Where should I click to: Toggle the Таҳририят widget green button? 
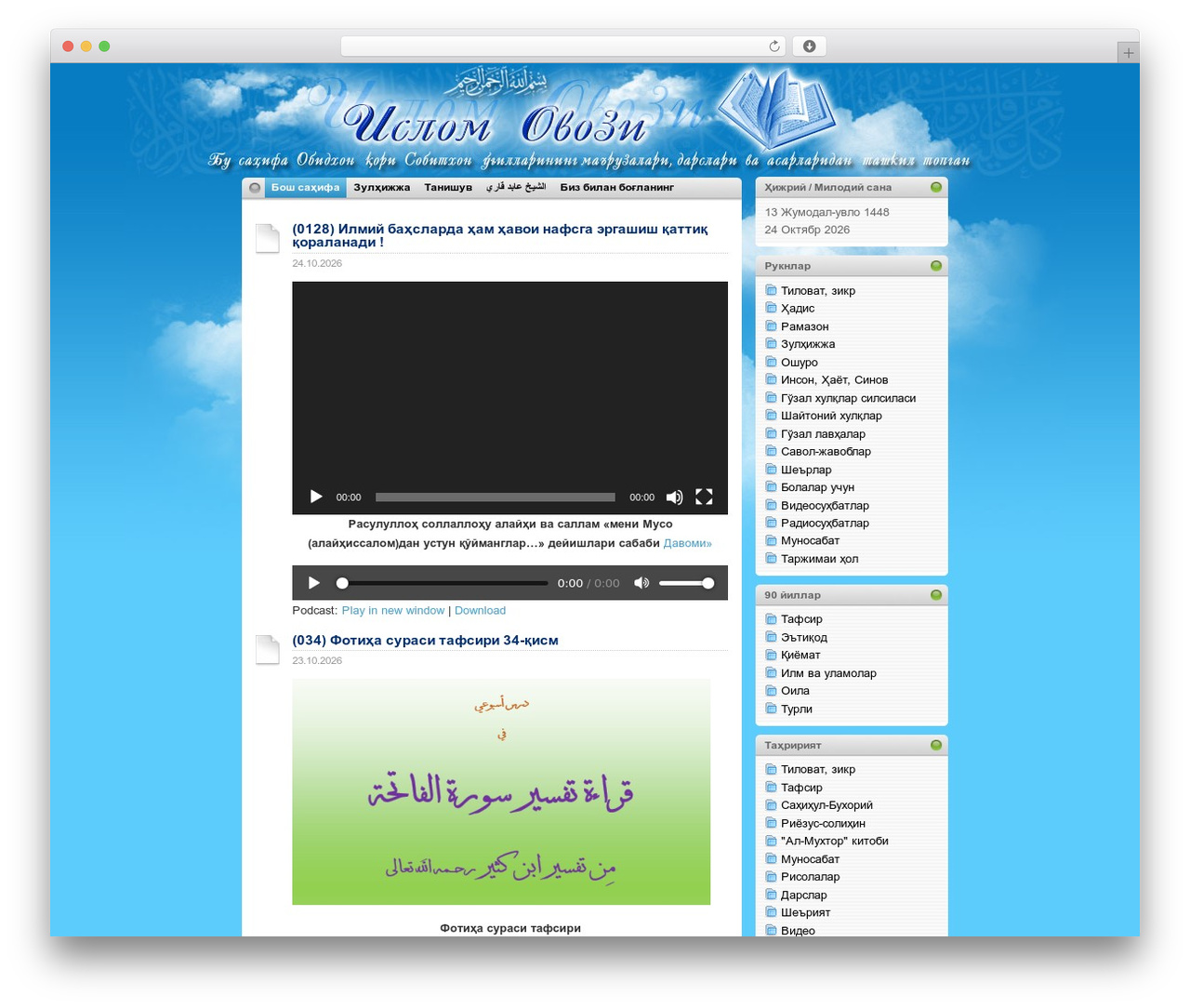click(936, 745)
